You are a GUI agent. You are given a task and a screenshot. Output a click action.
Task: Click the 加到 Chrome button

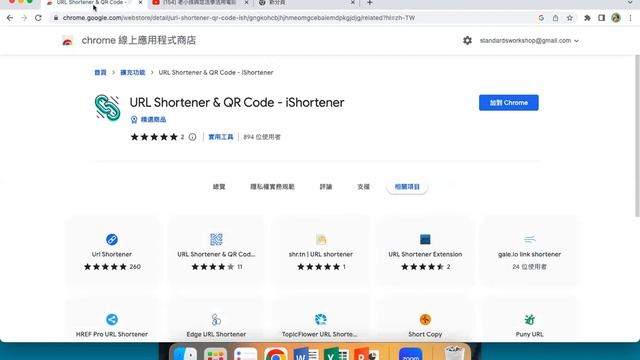[509, 103]
